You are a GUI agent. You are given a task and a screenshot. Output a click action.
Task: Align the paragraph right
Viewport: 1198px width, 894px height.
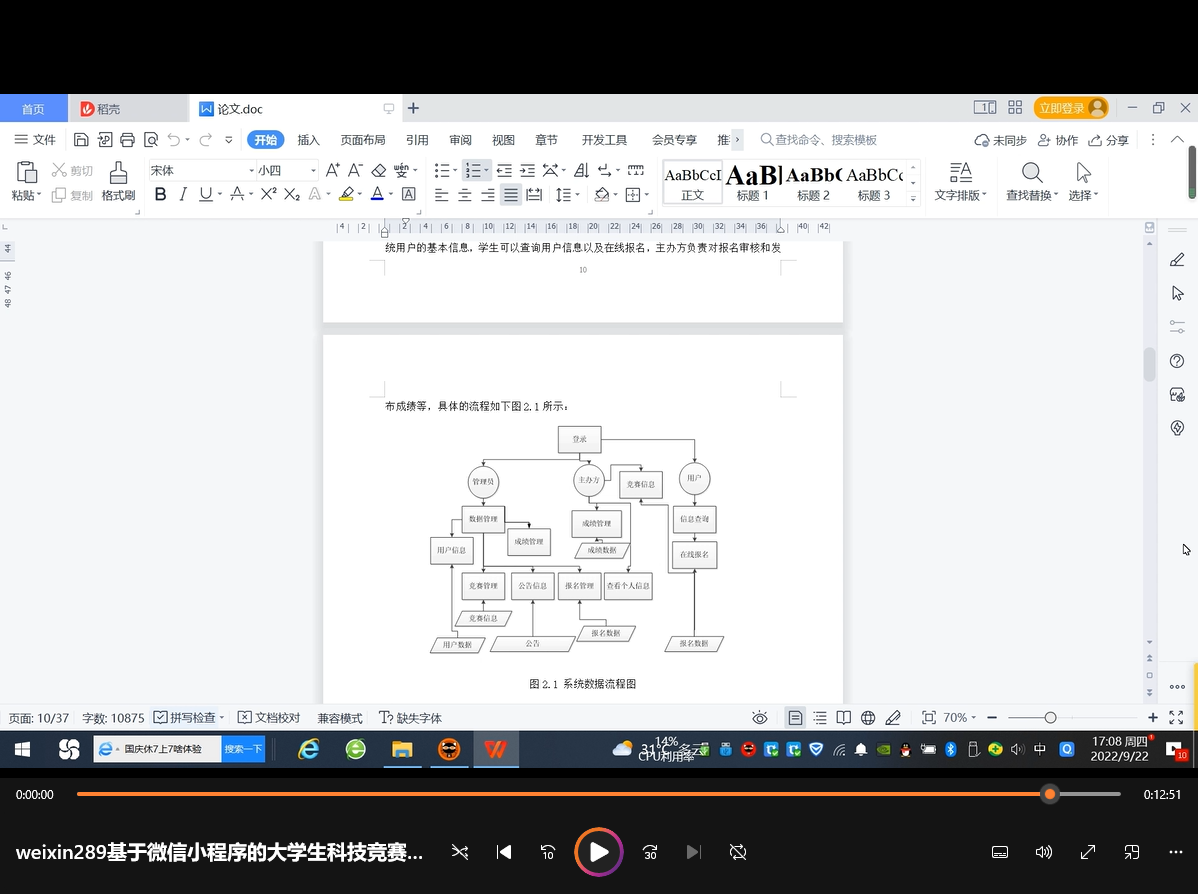(x=487, y=195)
